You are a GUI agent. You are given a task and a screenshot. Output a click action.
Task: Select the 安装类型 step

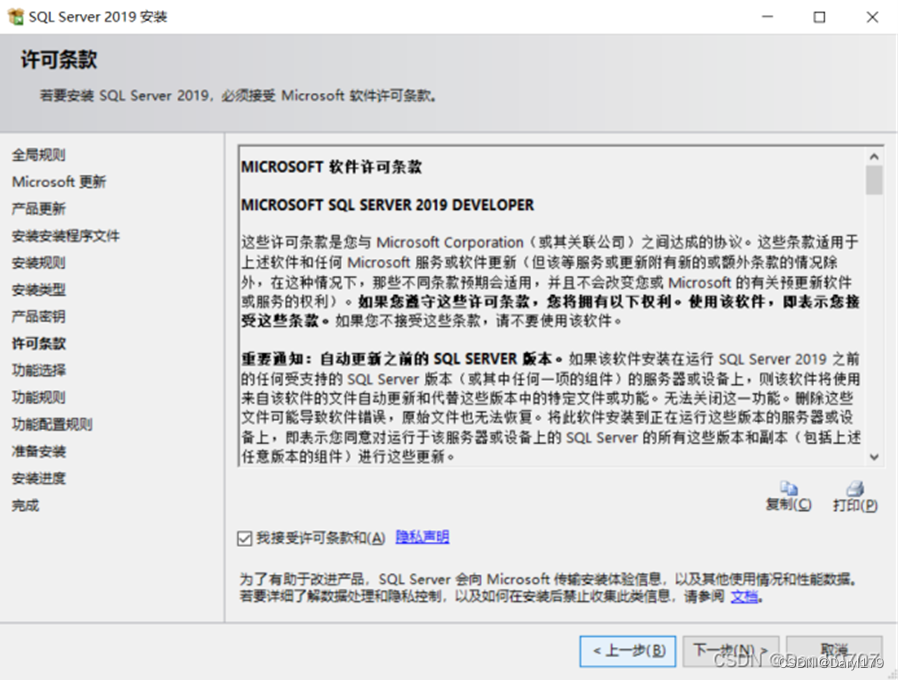[39, 290]
